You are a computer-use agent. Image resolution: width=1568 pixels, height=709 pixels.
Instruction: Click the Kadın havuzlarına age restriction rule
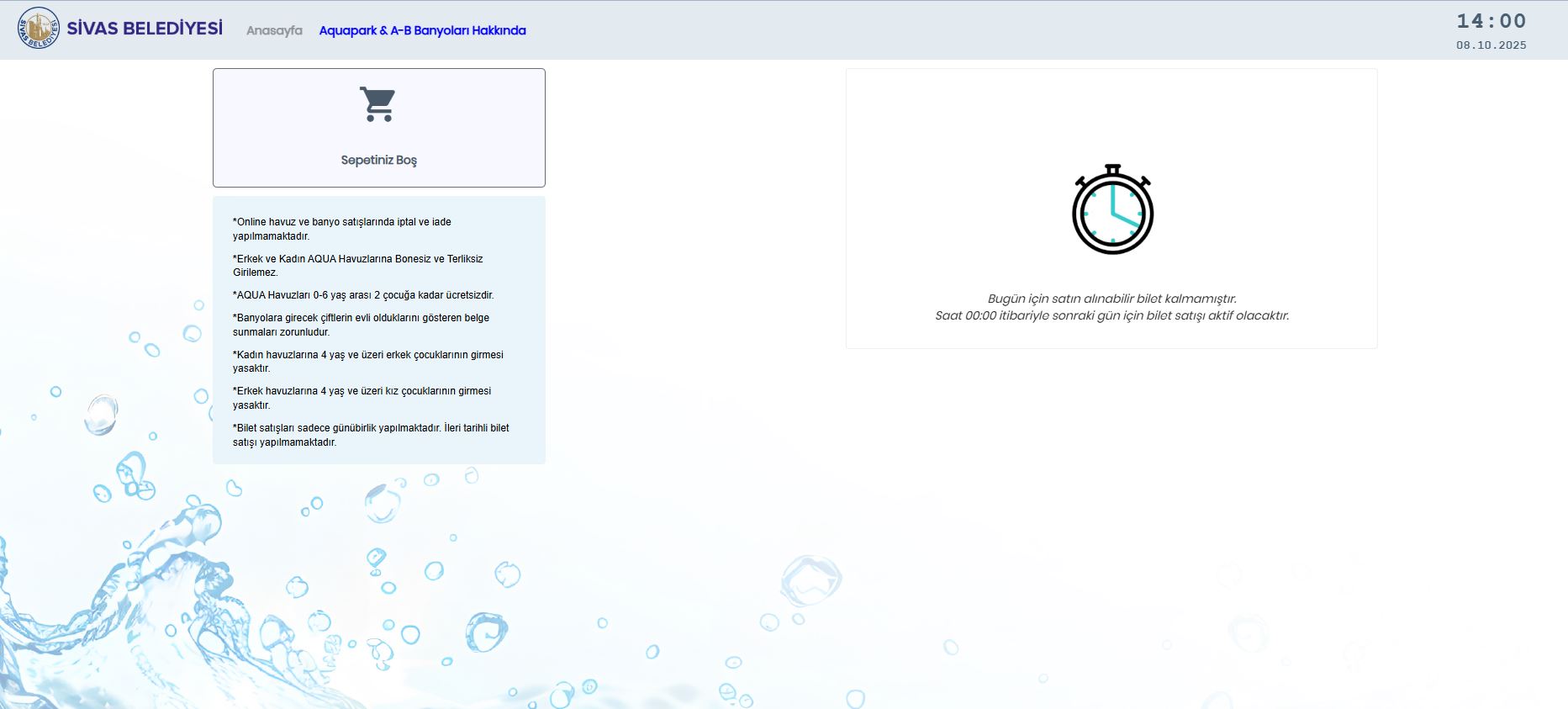click(x=367, y=361)
